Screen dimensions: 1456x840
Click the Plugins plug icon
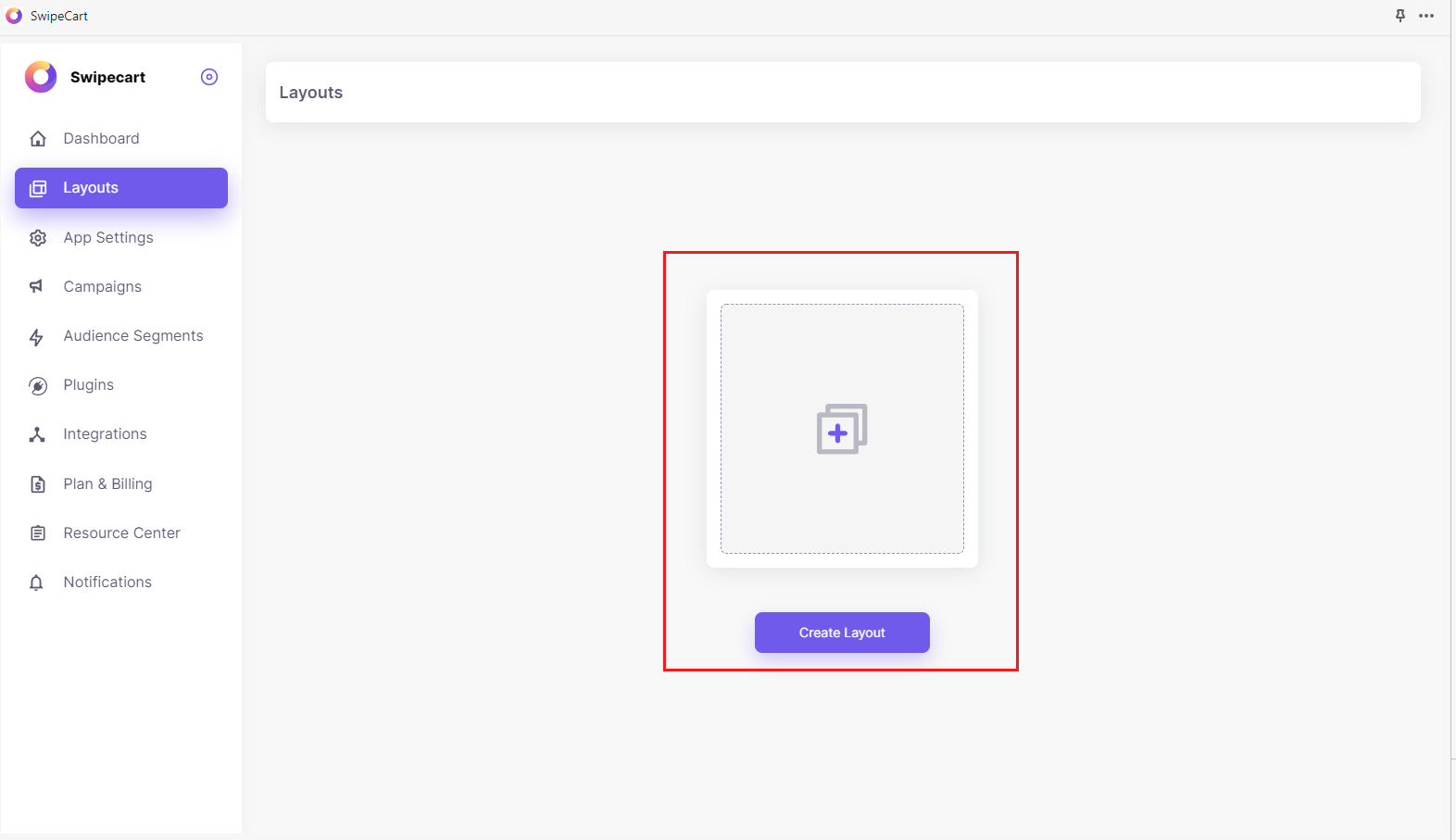38,386
